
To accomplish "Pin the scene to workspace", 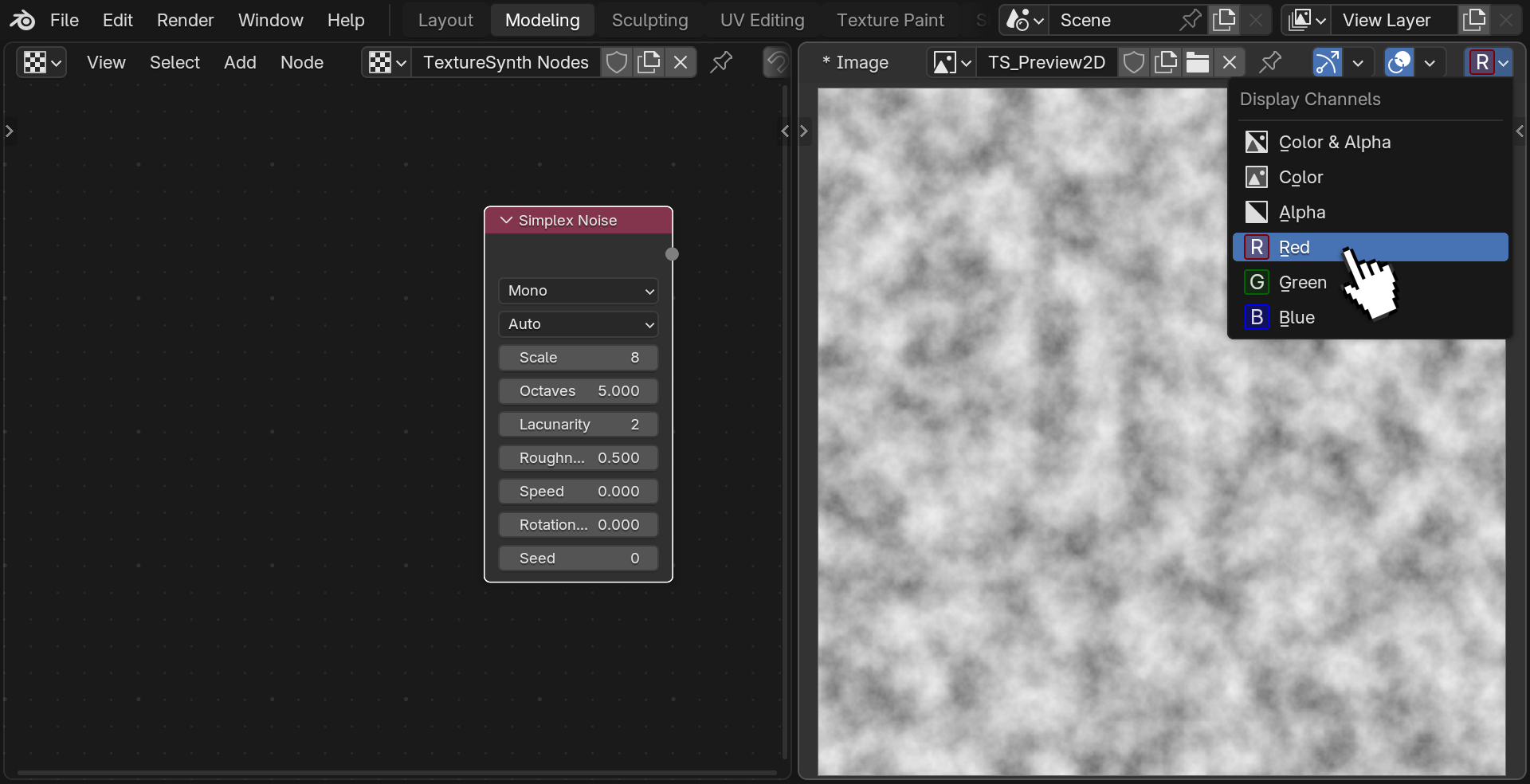I will (x=1190, y=20).
